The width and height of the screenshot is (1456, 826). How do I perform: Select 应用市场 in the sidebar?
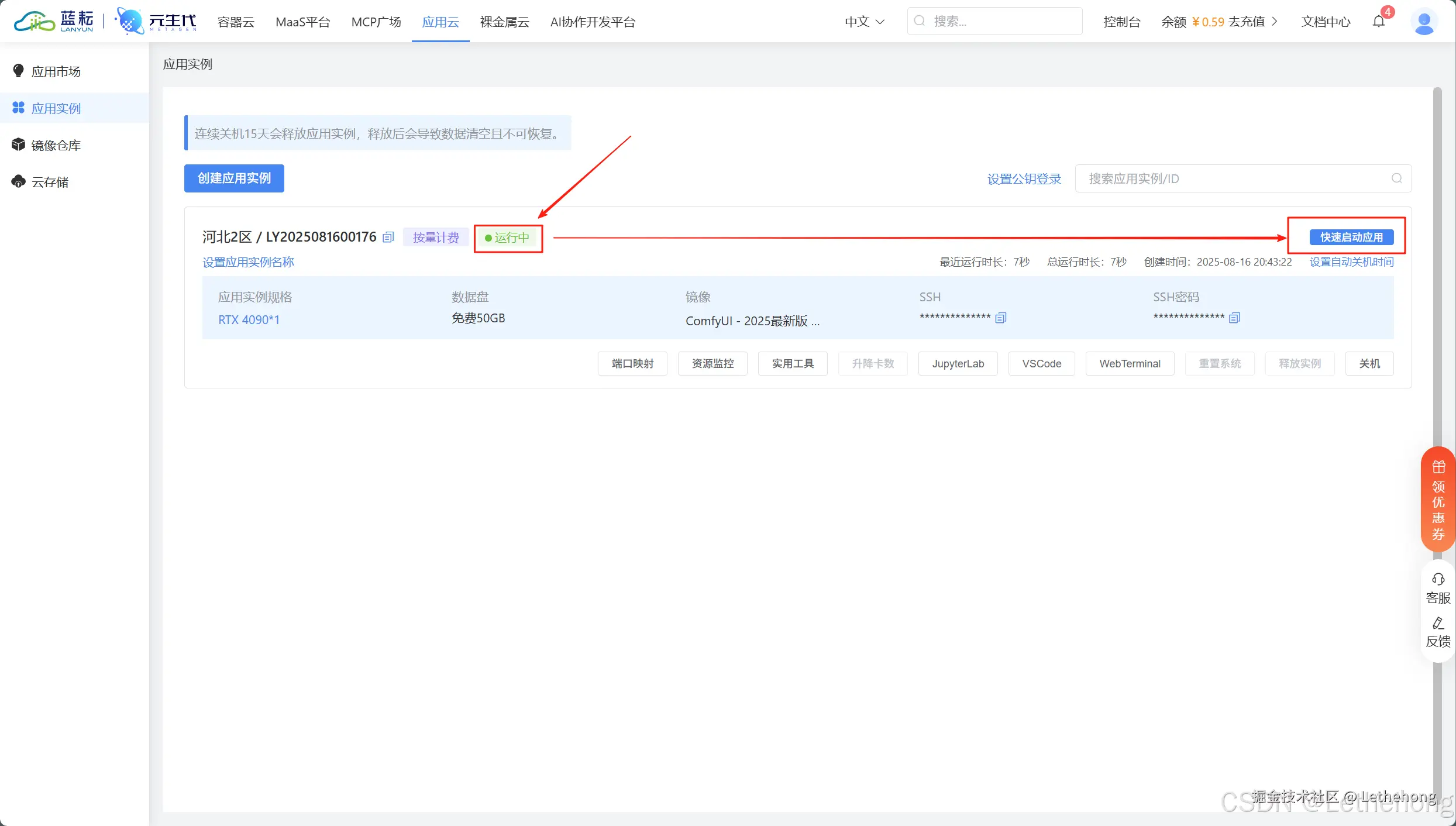54,71
